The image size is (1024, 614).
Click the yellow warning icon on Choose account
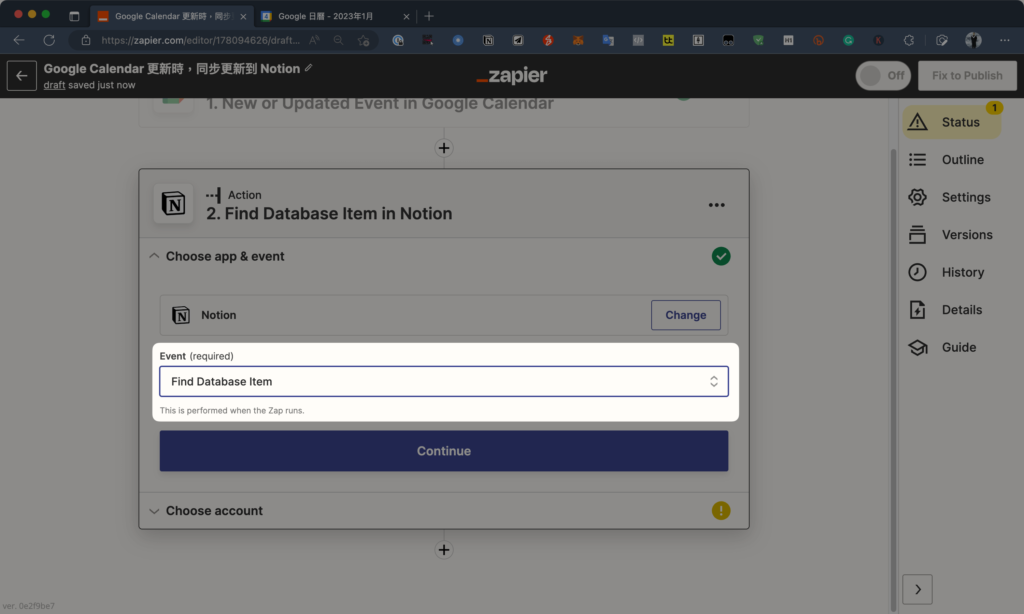coord(721,511)
